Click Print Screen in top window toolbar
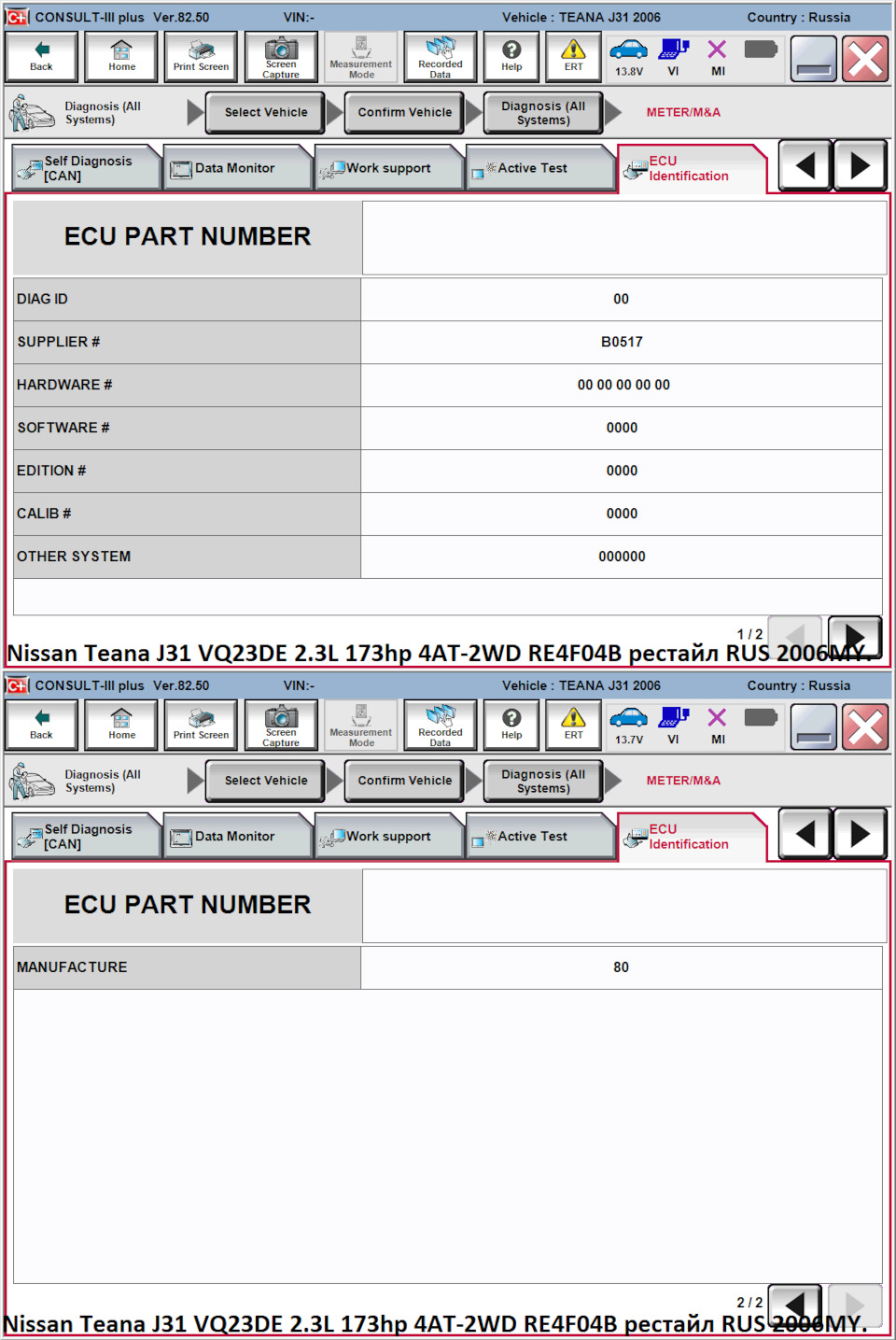The height and width of the screenshot is (1340, 896). click(x=201, y=56)
